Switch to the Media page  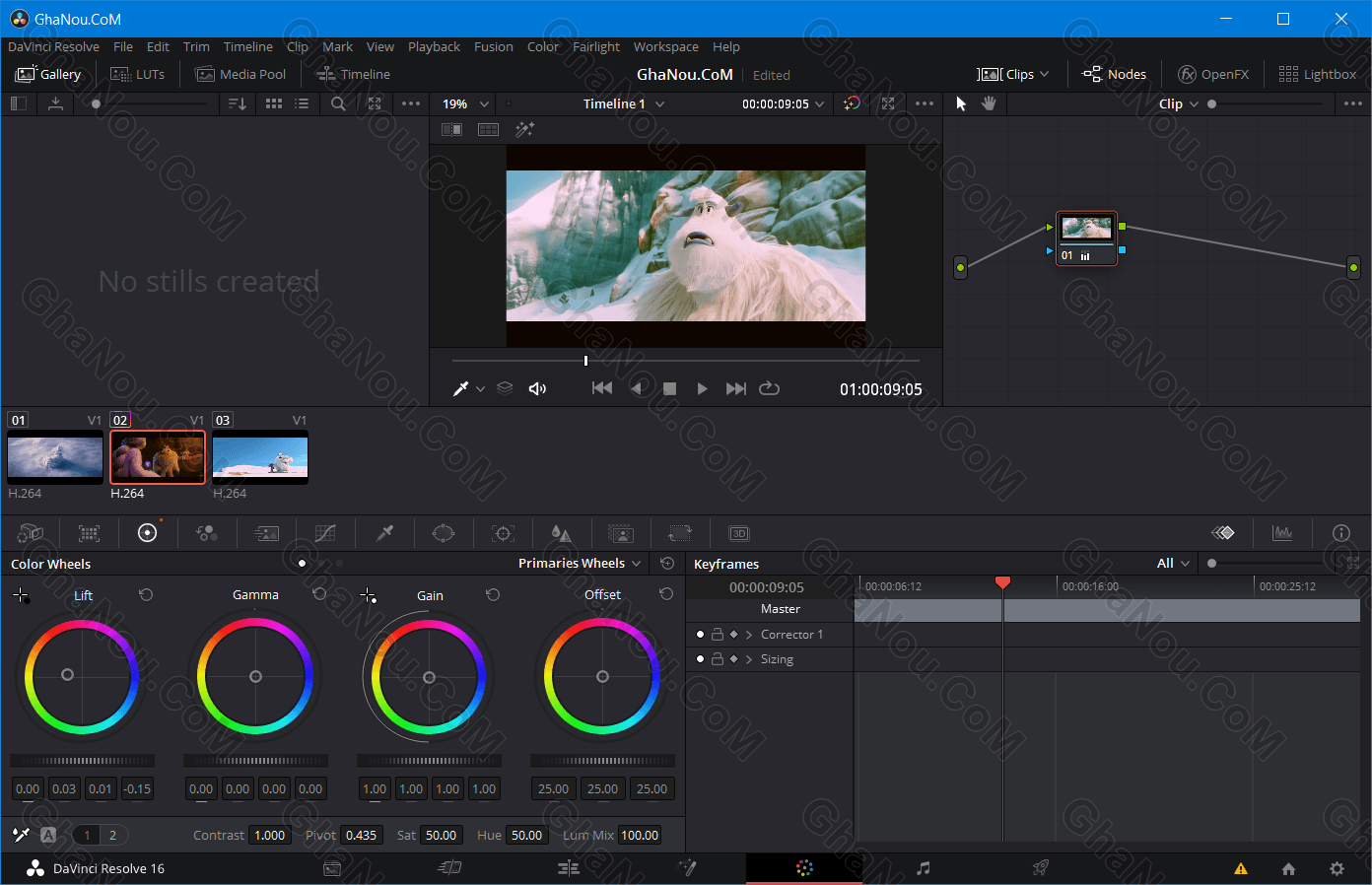(x=332, y=868)
